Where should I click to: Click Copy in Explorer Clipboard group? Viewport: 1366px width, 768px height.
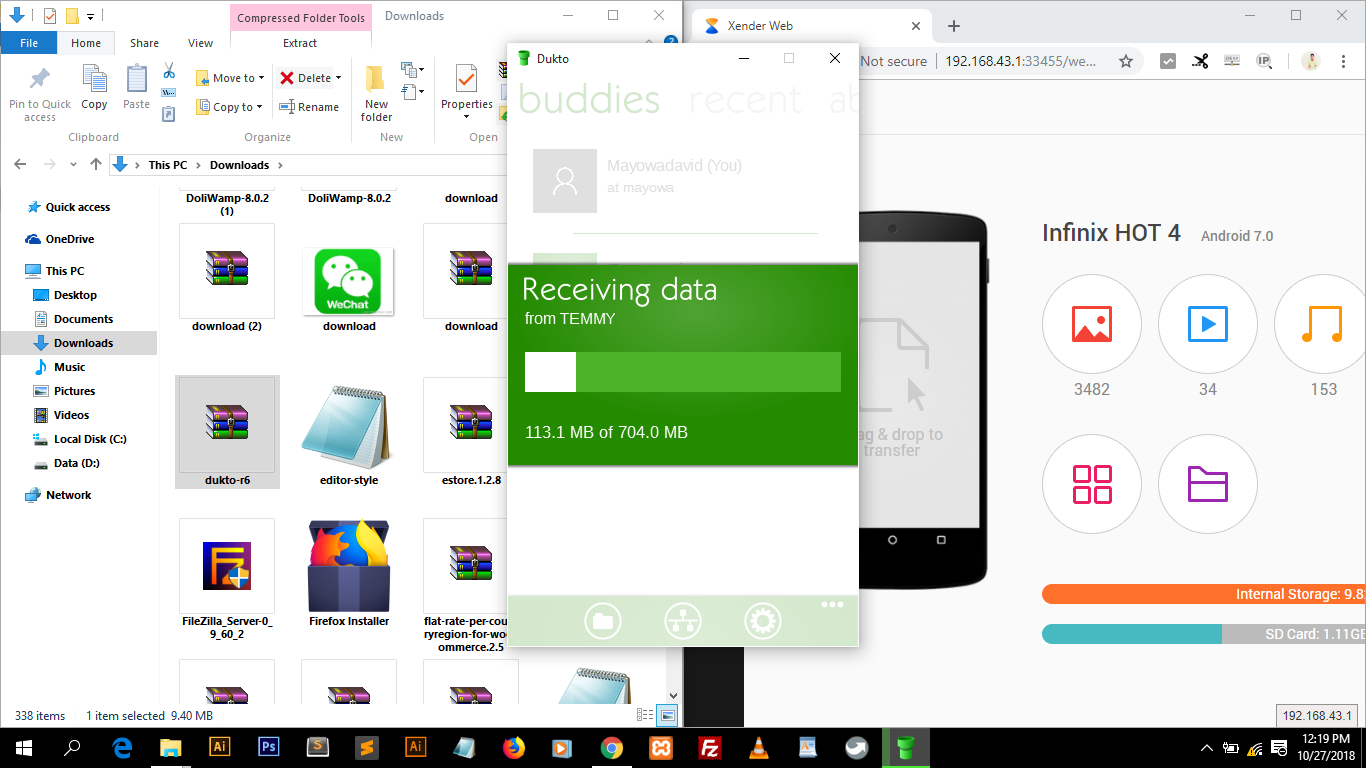point(94,87)
